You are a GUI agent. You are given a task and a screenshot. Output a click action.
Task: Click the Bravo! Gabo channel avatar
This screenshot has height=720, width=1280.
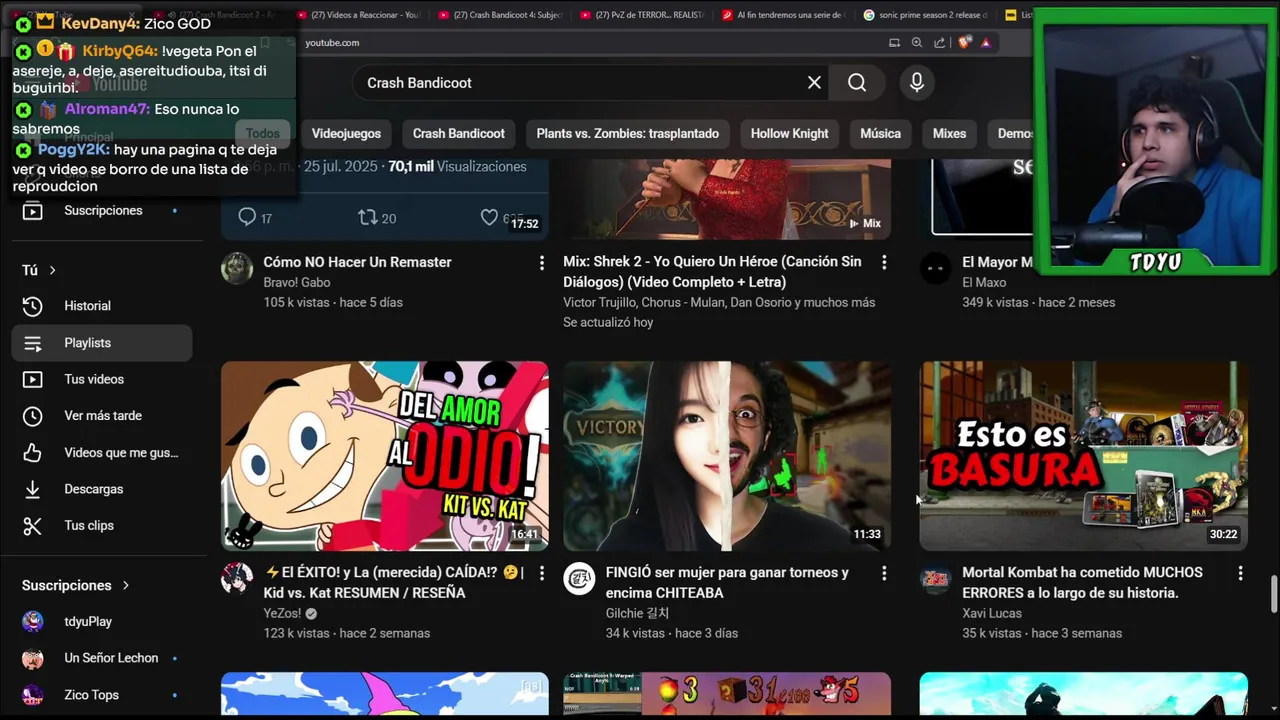[x=237, y=268]
